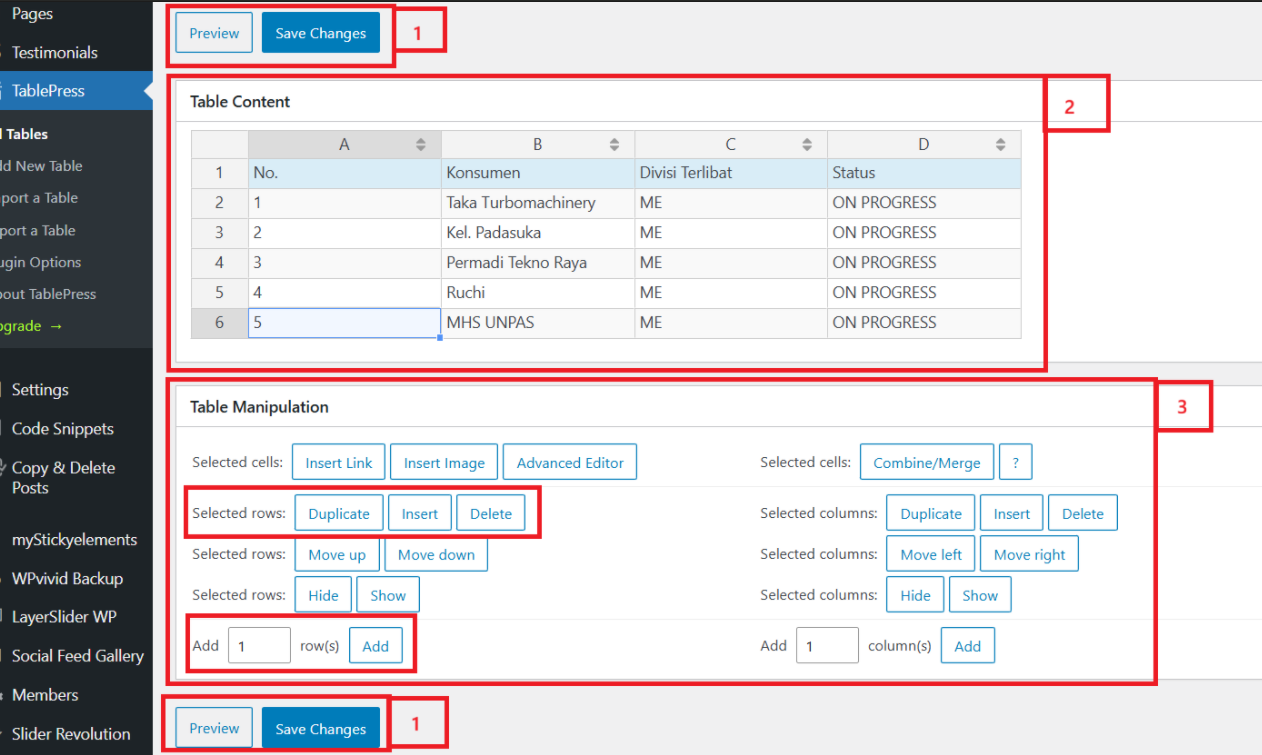Open the Code Snippets menu item
The image size is (1262, 755).
(x=62, y=429)
